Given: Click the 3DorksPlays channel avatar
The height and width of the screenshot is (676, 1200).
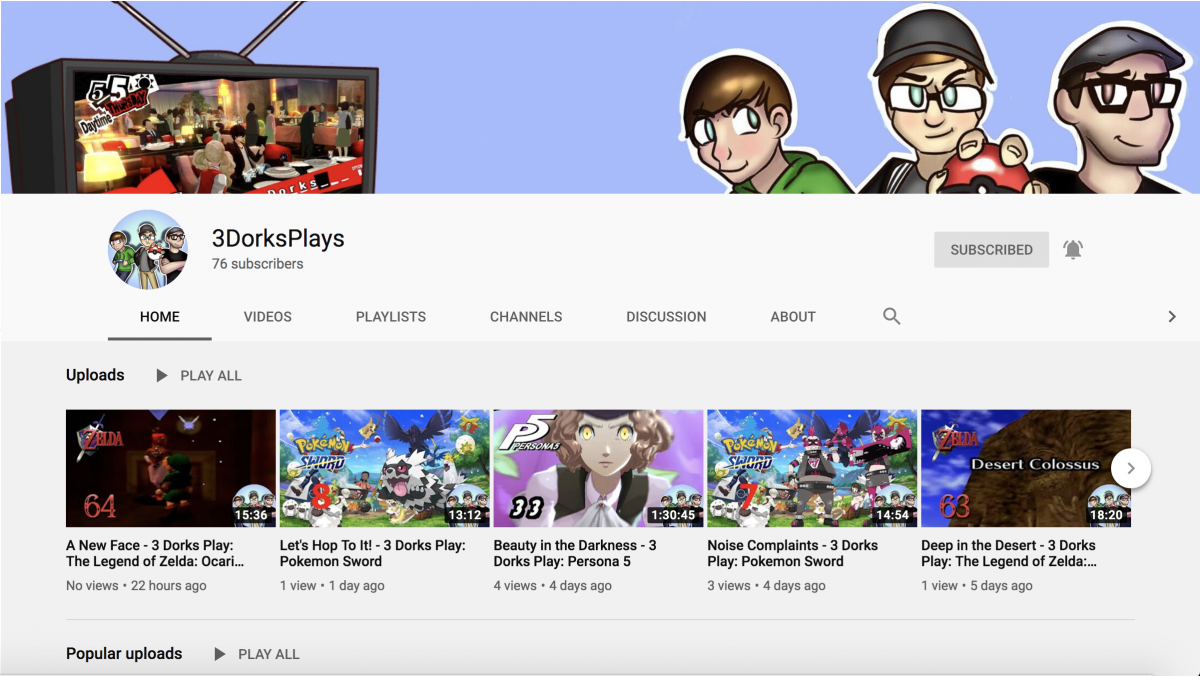Looking at the screenshot, I should (x=148, y=250).
